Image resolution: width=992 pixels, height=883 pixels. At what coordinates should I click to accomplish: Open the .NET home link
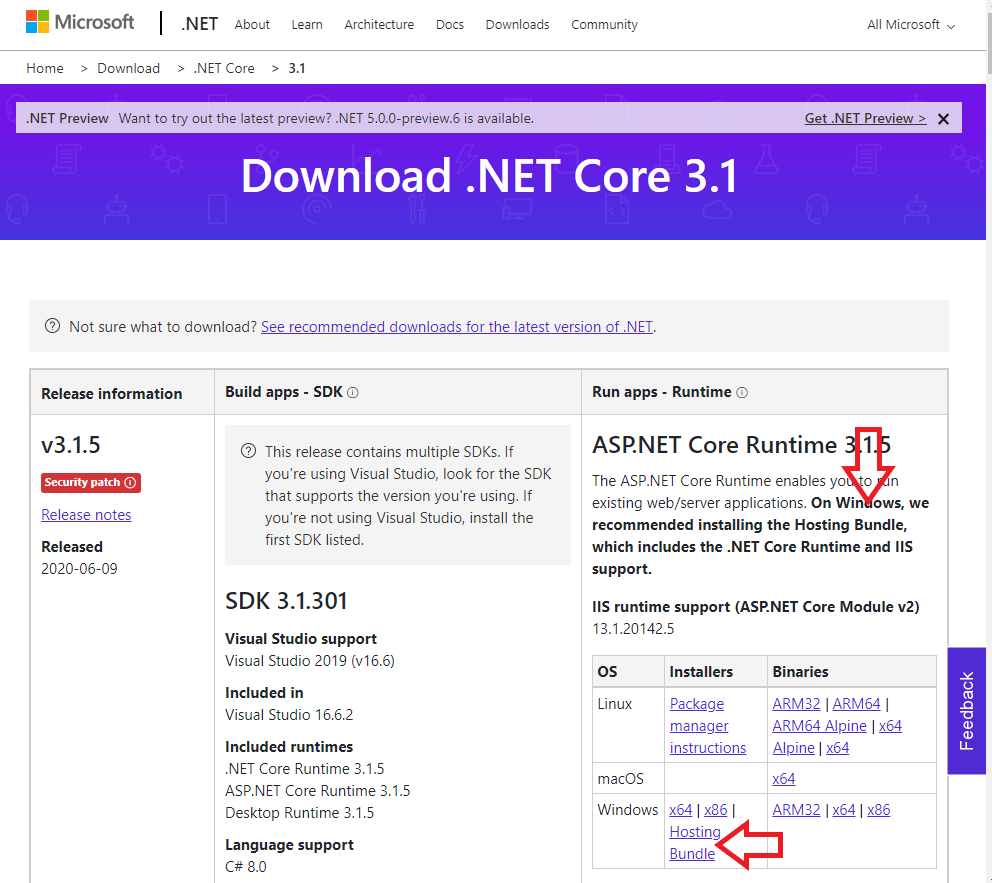pyautogui.click(x=199, y=24)
